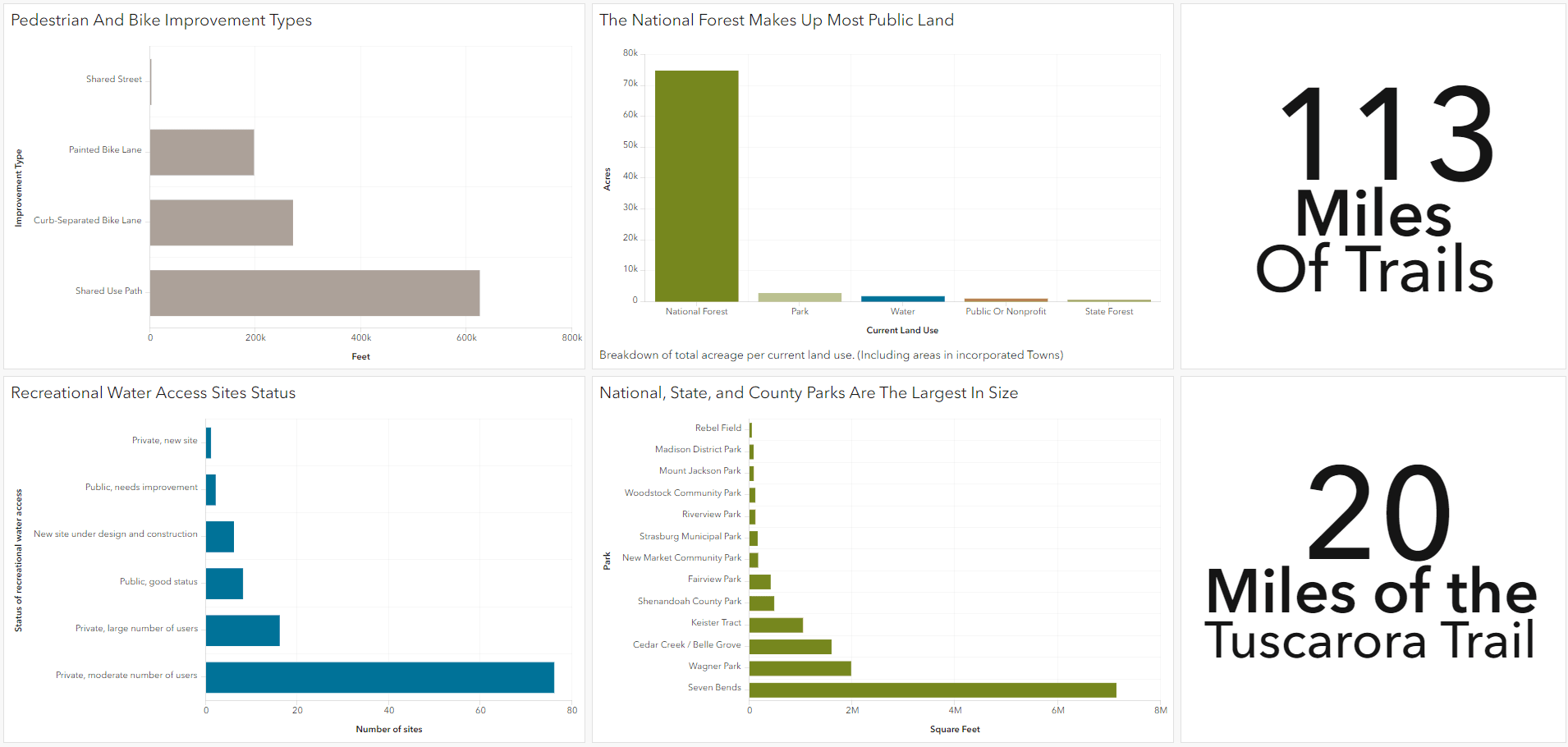Click the Public Or Nonprofit bar
This screenshot has height=747, width=1568.
(1006, 300)
